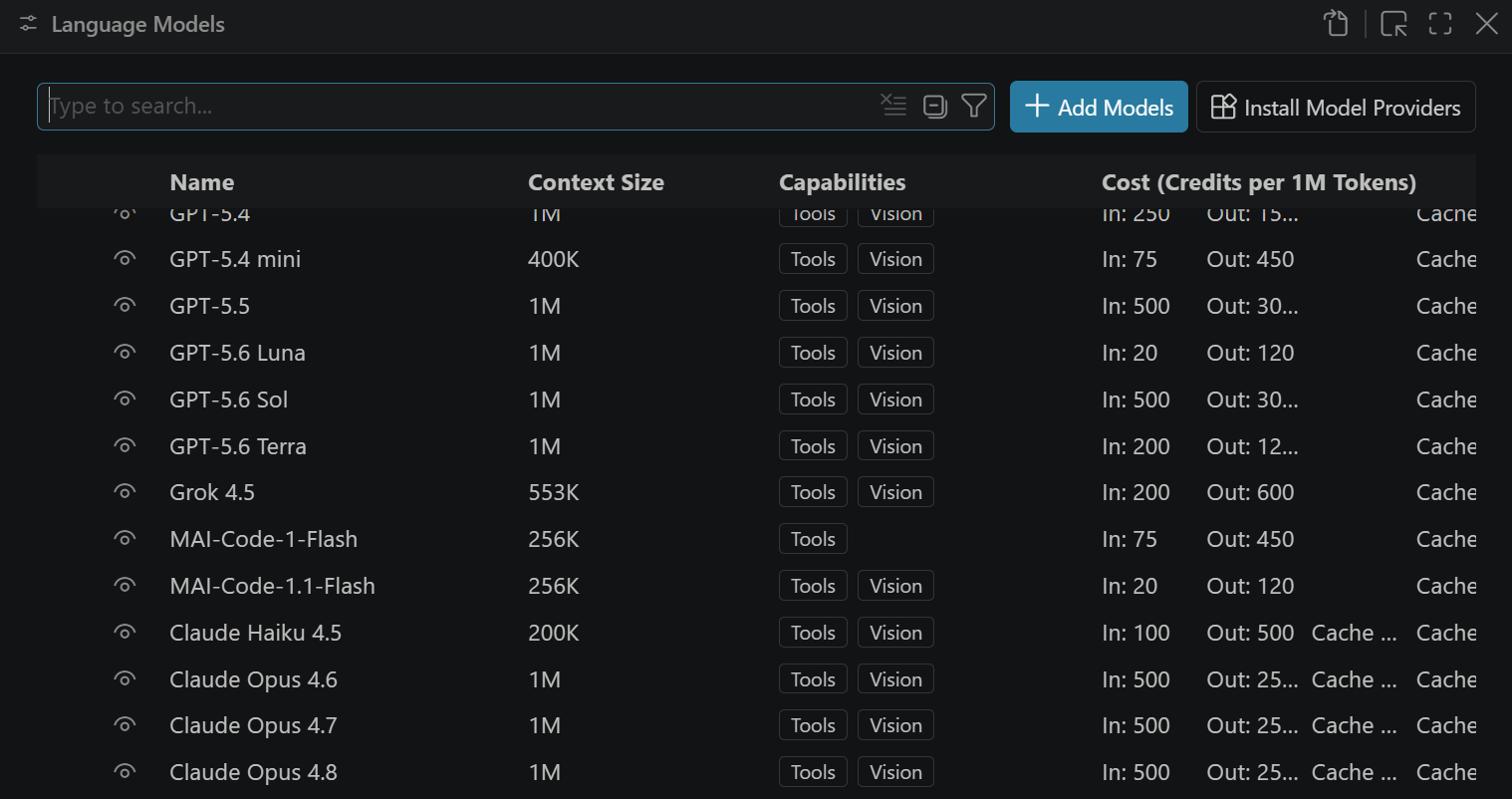Toggle fullscreen for the Language Models panel
1512x799 pixels.
coord(1440,24)
